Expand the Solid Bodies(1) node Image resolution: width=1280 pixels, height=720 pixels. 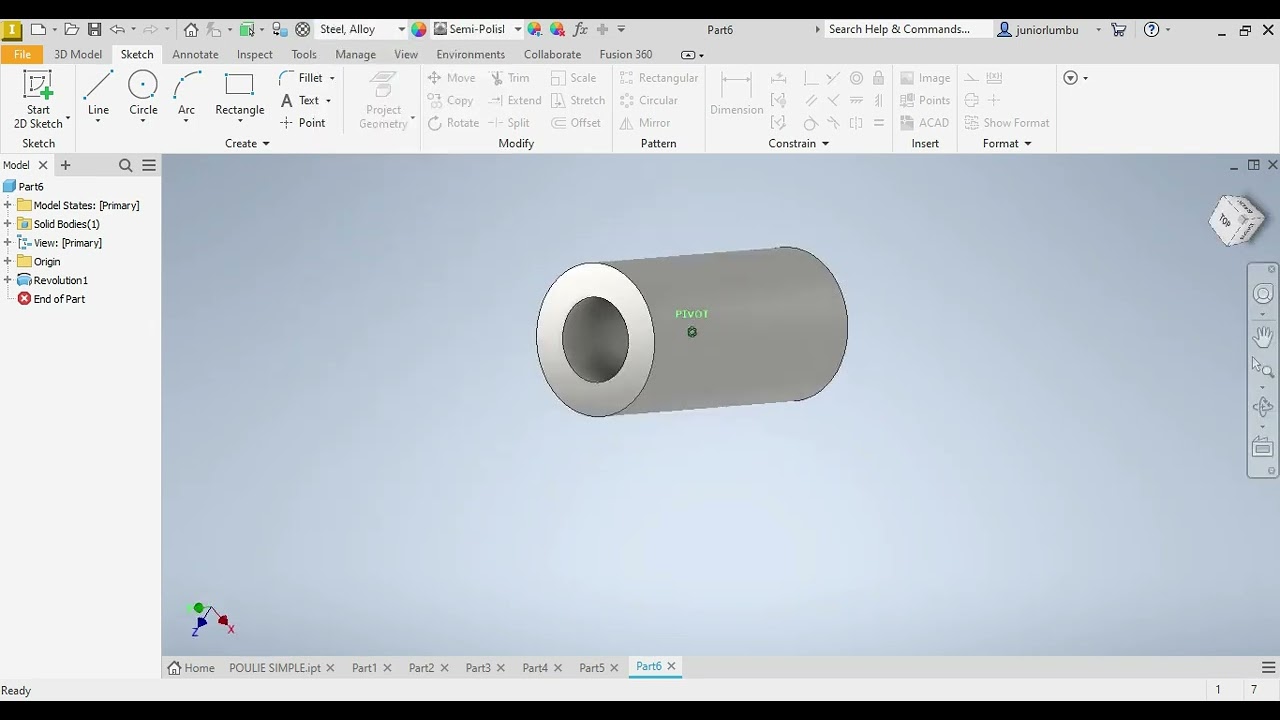click(8, 224)
